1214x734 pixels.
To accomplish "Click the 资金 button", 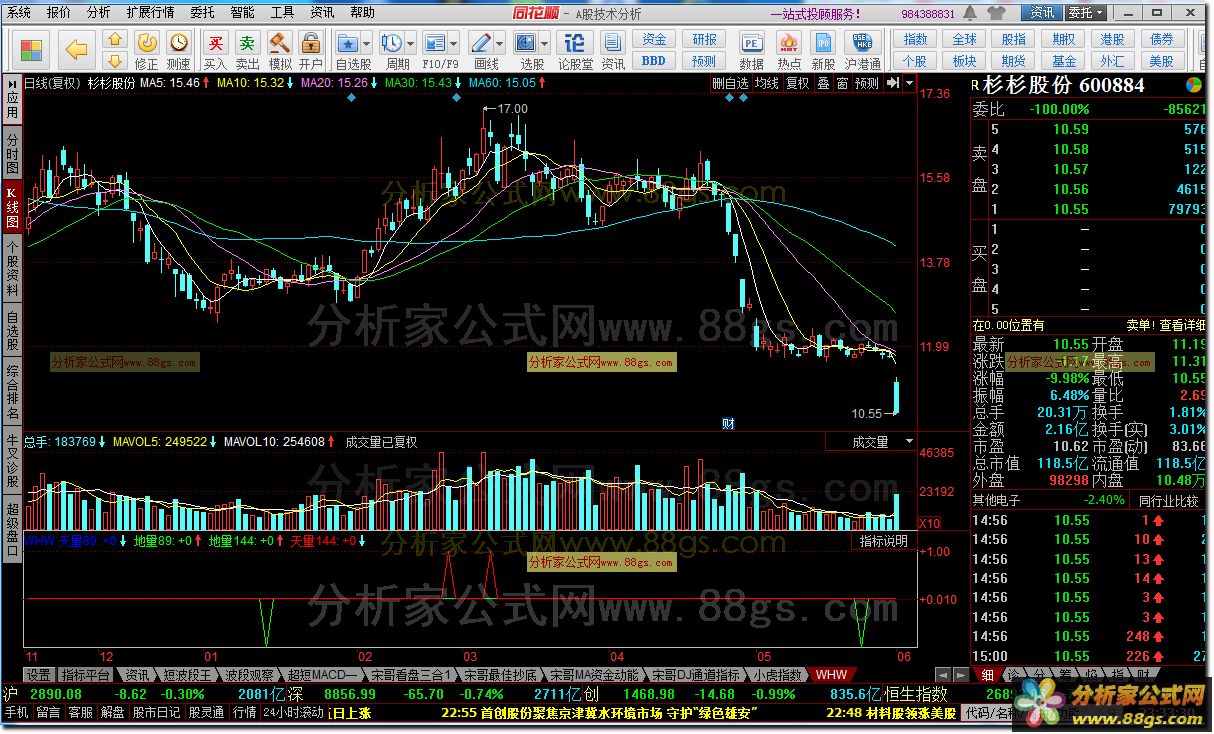I will [654, 39].
